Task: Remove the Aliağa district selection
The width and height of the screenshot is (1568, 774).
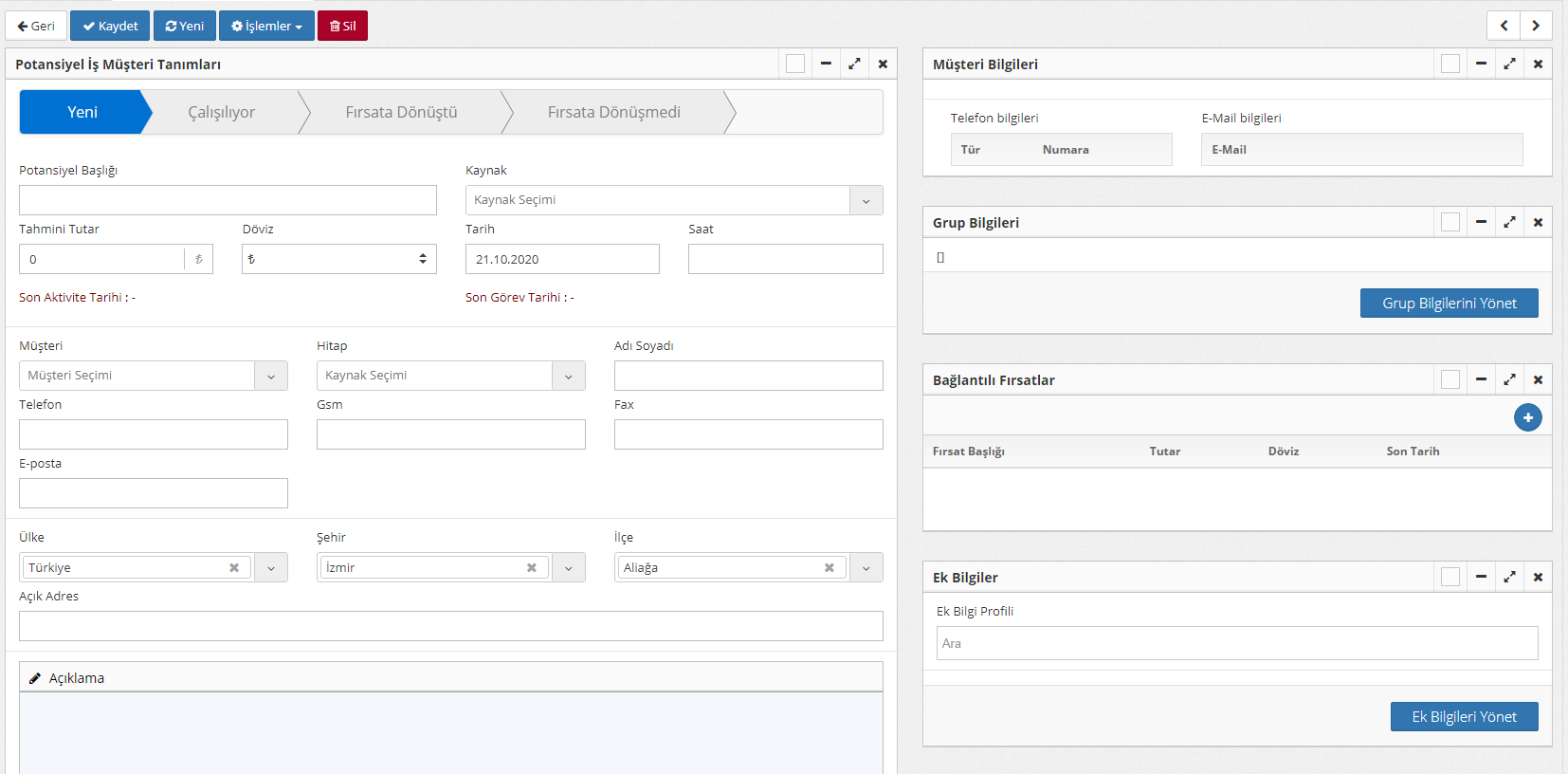Action: point(830,567)
